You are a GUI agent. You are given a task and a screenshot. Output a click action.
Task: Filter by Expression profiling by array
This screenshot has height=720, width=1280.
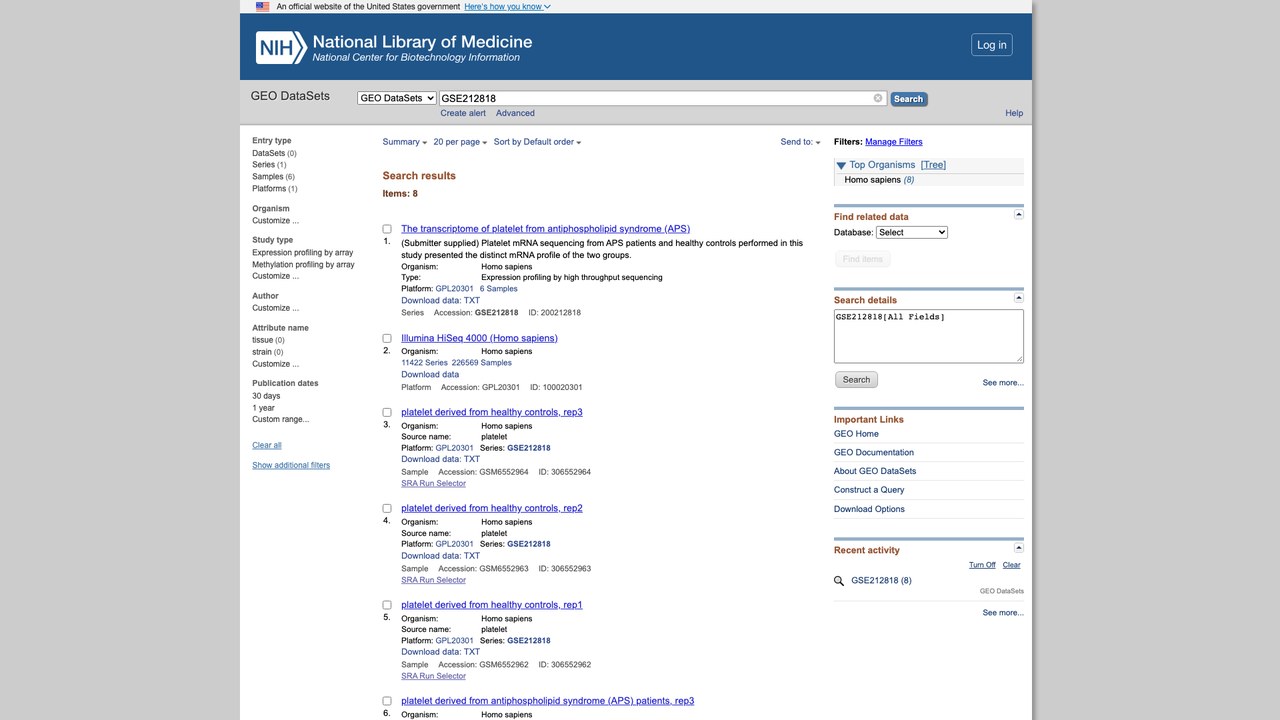point(303,253)
